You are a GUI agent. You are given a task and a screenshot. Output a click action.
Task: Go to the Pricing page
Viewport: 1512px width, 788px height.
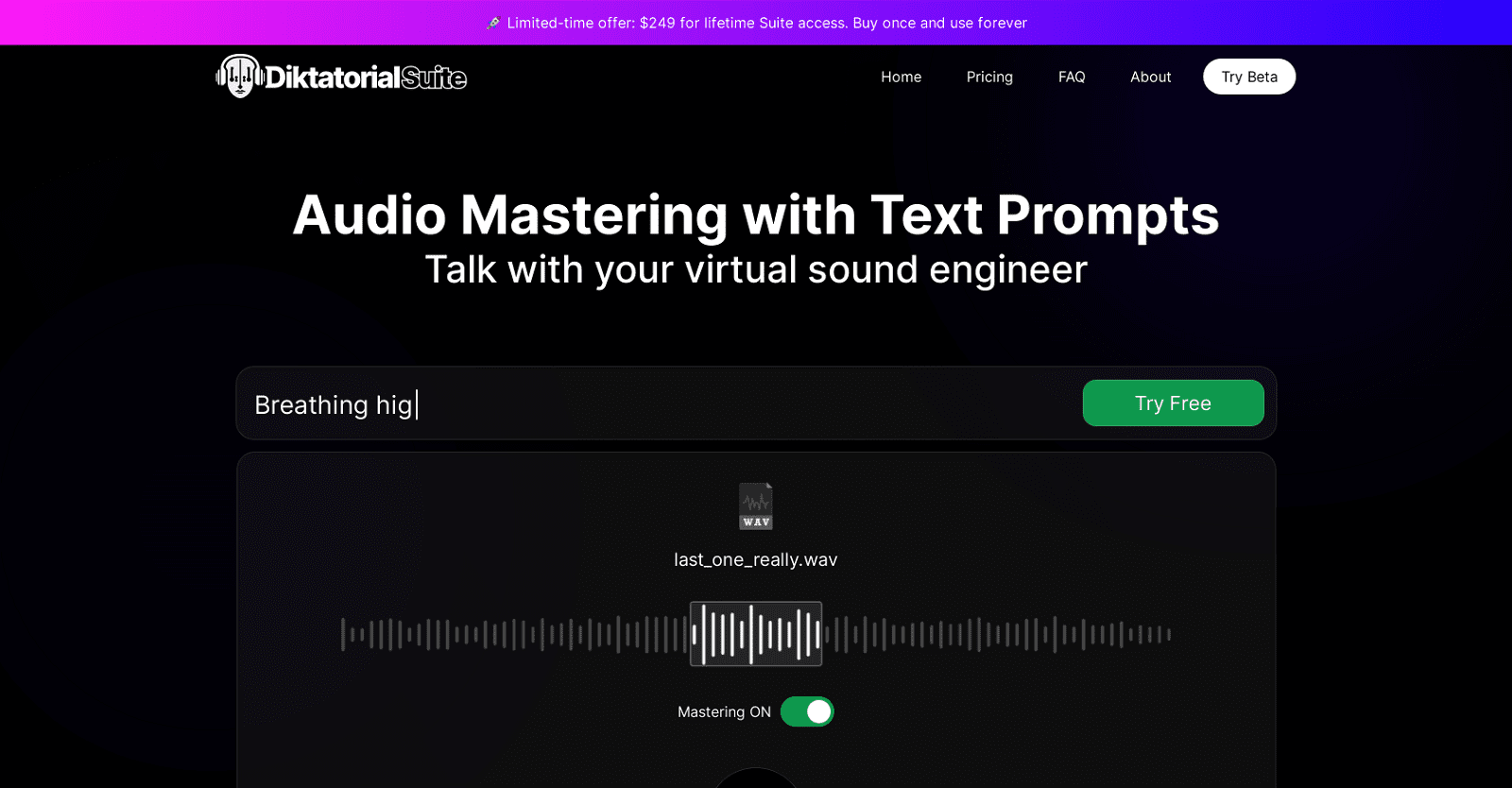[x=989, y=77]
